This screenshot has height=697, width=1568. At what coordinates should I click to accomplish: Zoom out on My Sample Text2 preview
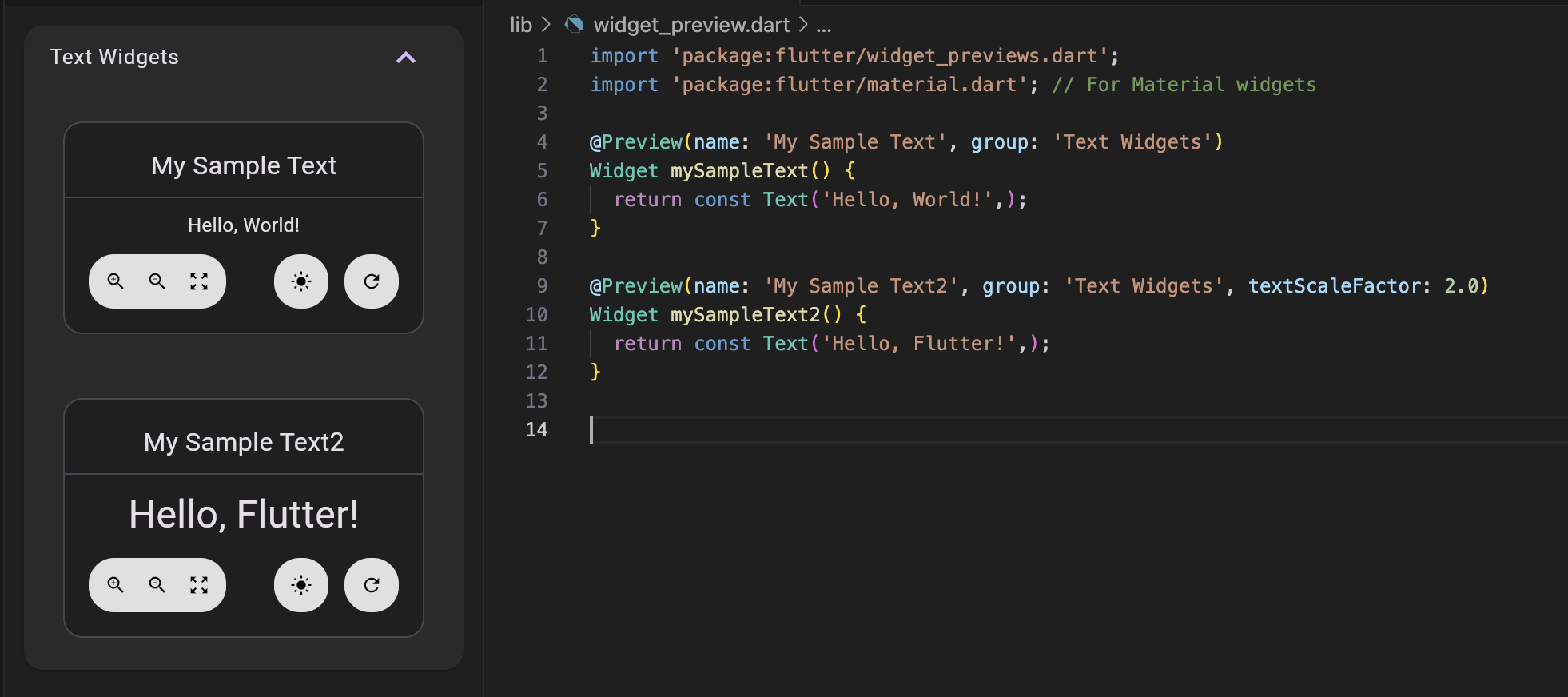pos(157,585)
